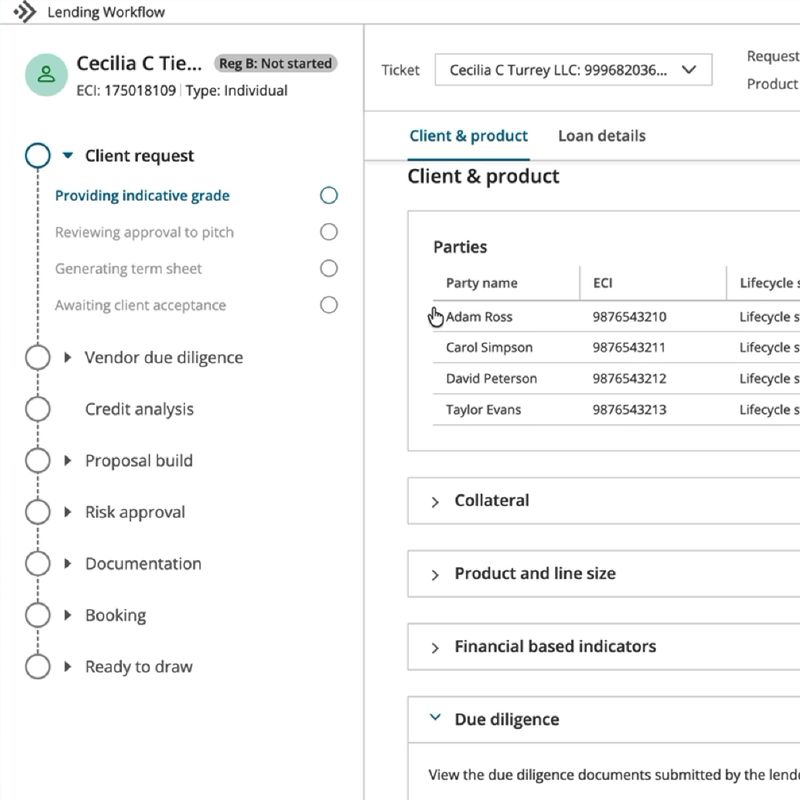The width and height of the screenshot is (800, 800).
Task: Collapse the Client request stage
Action: click(68, 155)
